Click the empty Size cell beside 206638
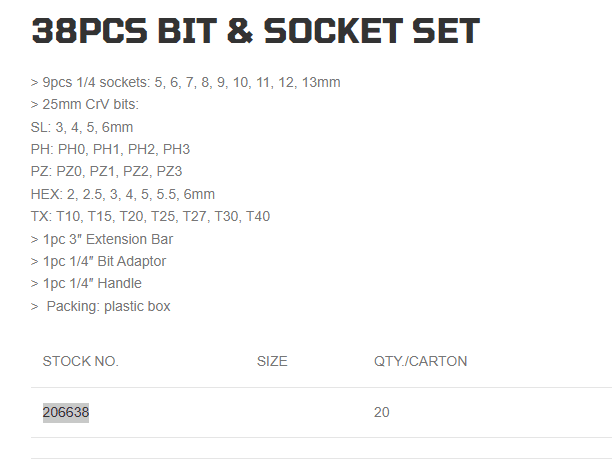Viewport: 612px width, 472px height. pos(272,412)
